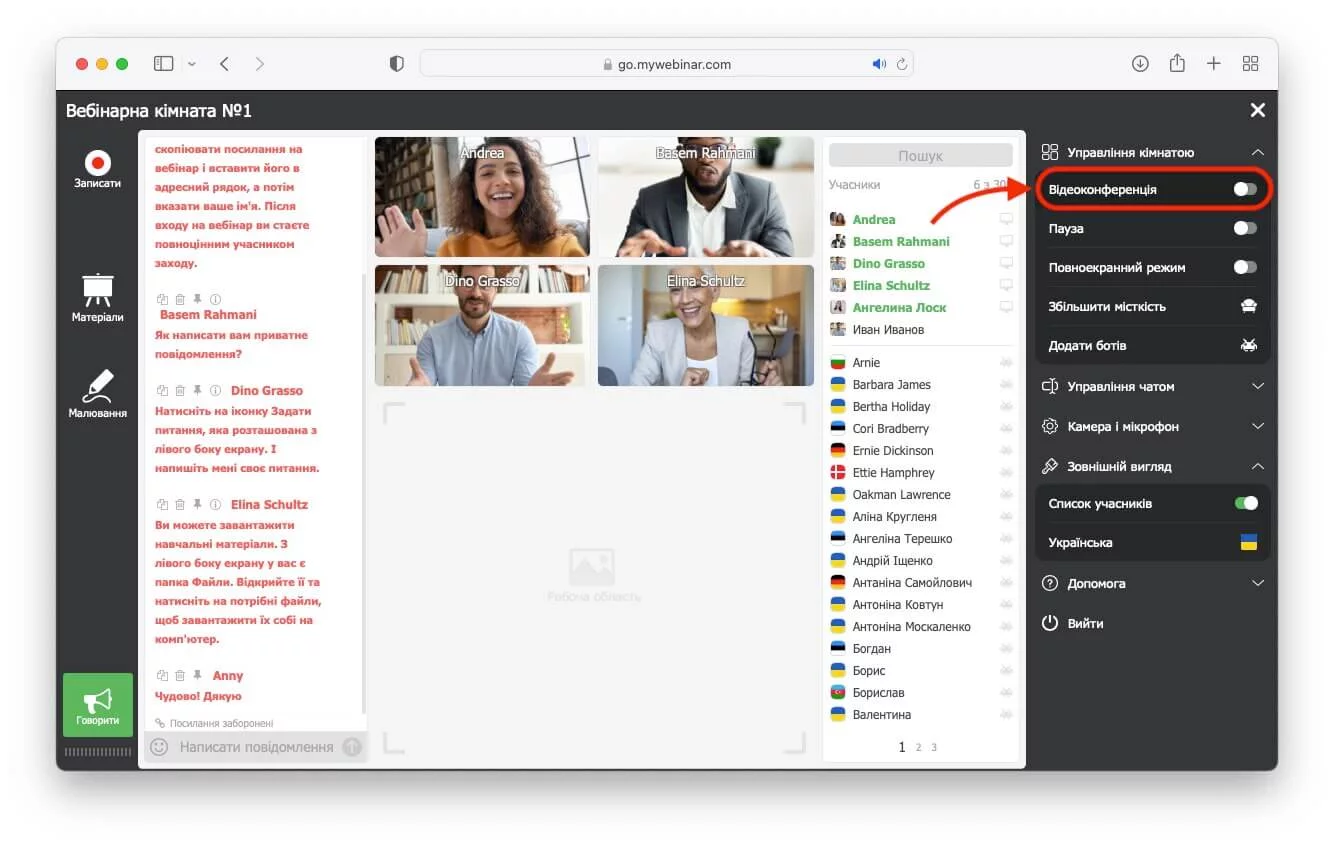Click the Записати record icon

[x=97, y=163]
